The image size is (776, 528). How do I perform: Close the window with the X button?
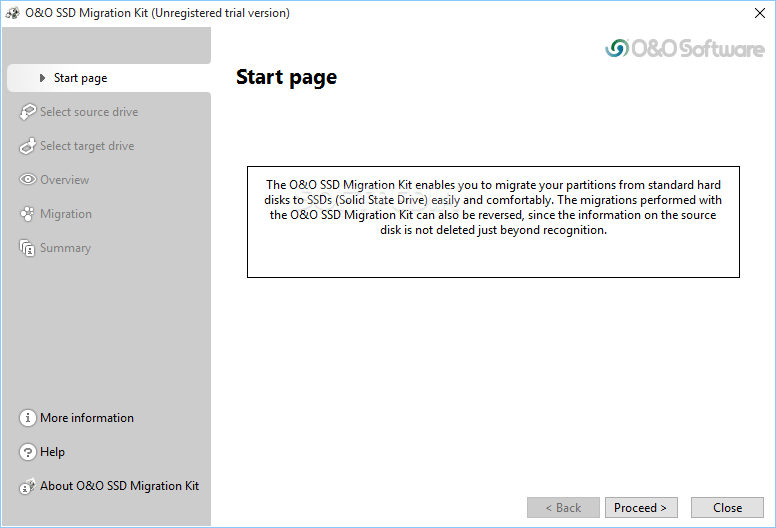point(760,13)
